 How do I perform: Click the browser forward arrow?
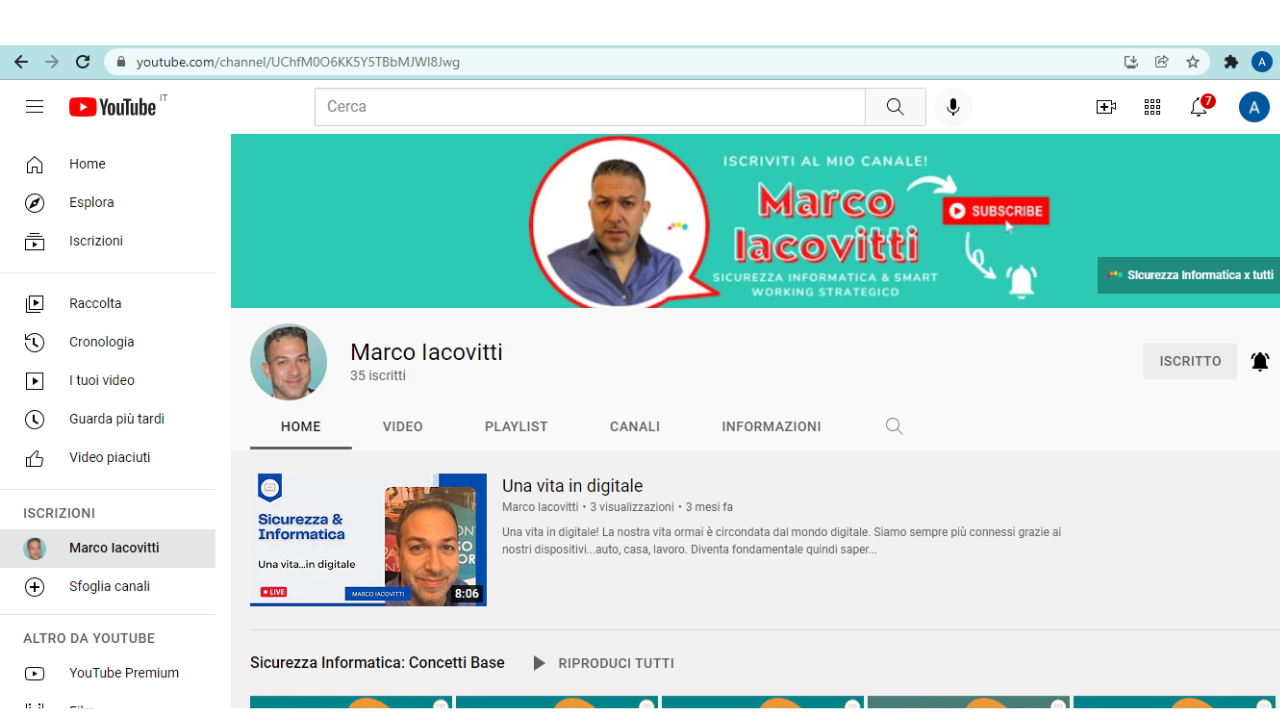[x=52, y=62]
